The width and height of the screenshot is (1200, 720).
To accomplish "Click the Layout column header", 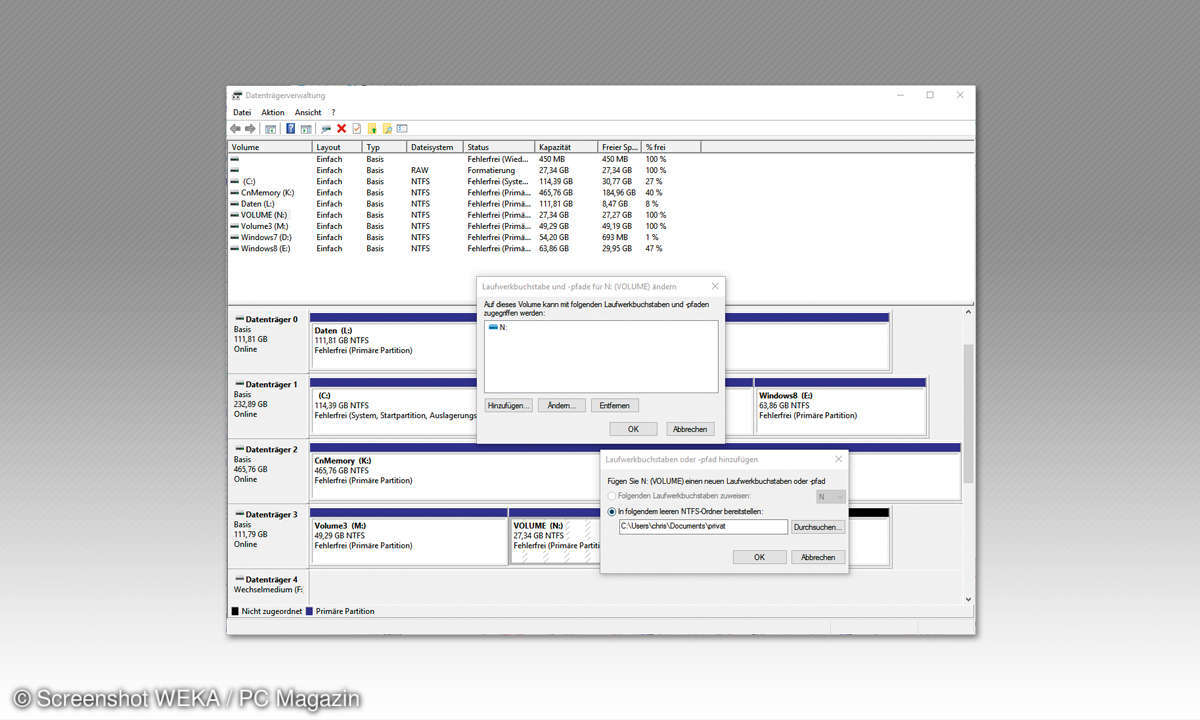I will pyautogui.click(x=337, y=147).
